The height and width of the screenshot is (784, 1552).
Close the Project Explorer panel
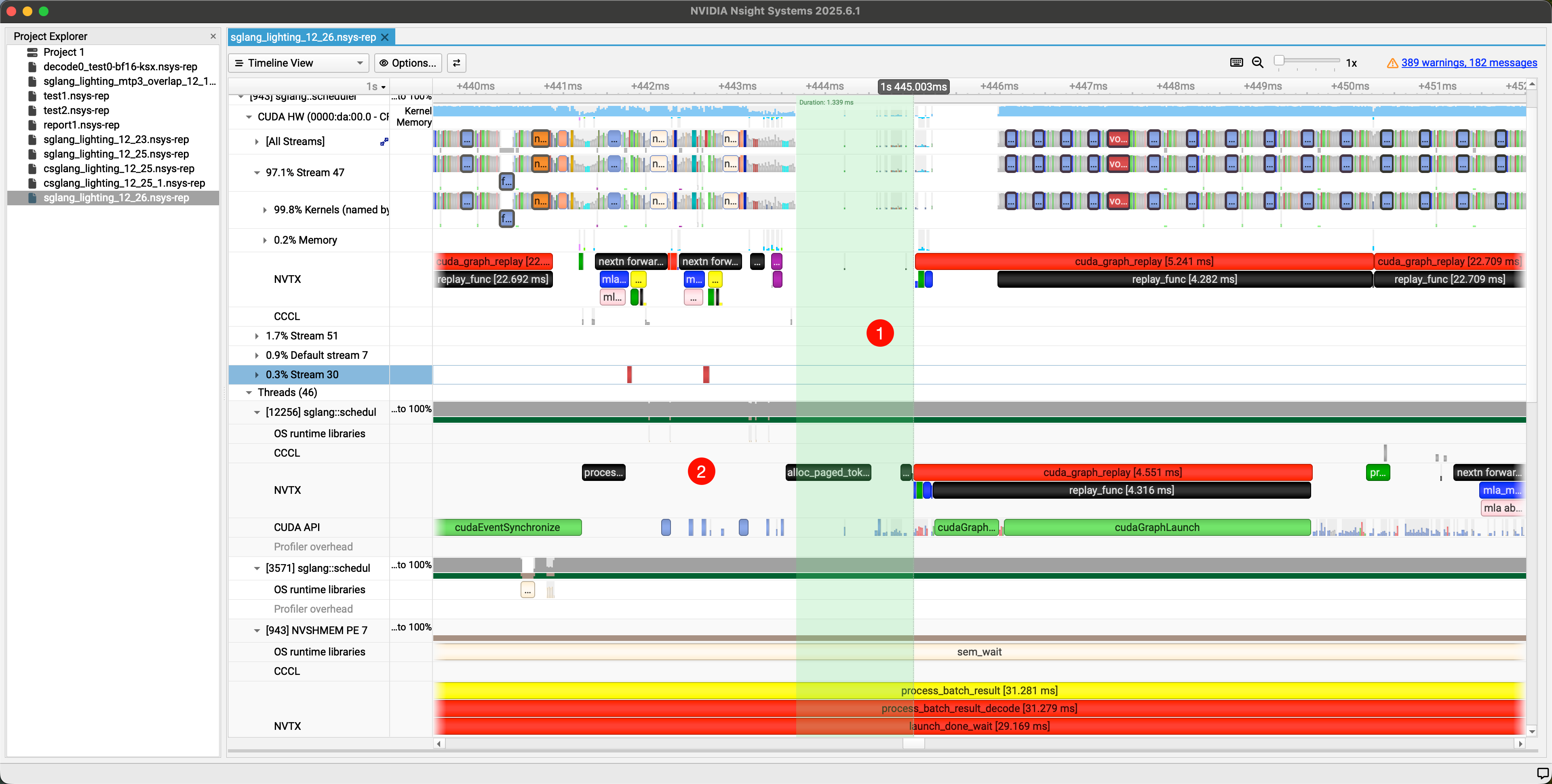coord(213,36)
